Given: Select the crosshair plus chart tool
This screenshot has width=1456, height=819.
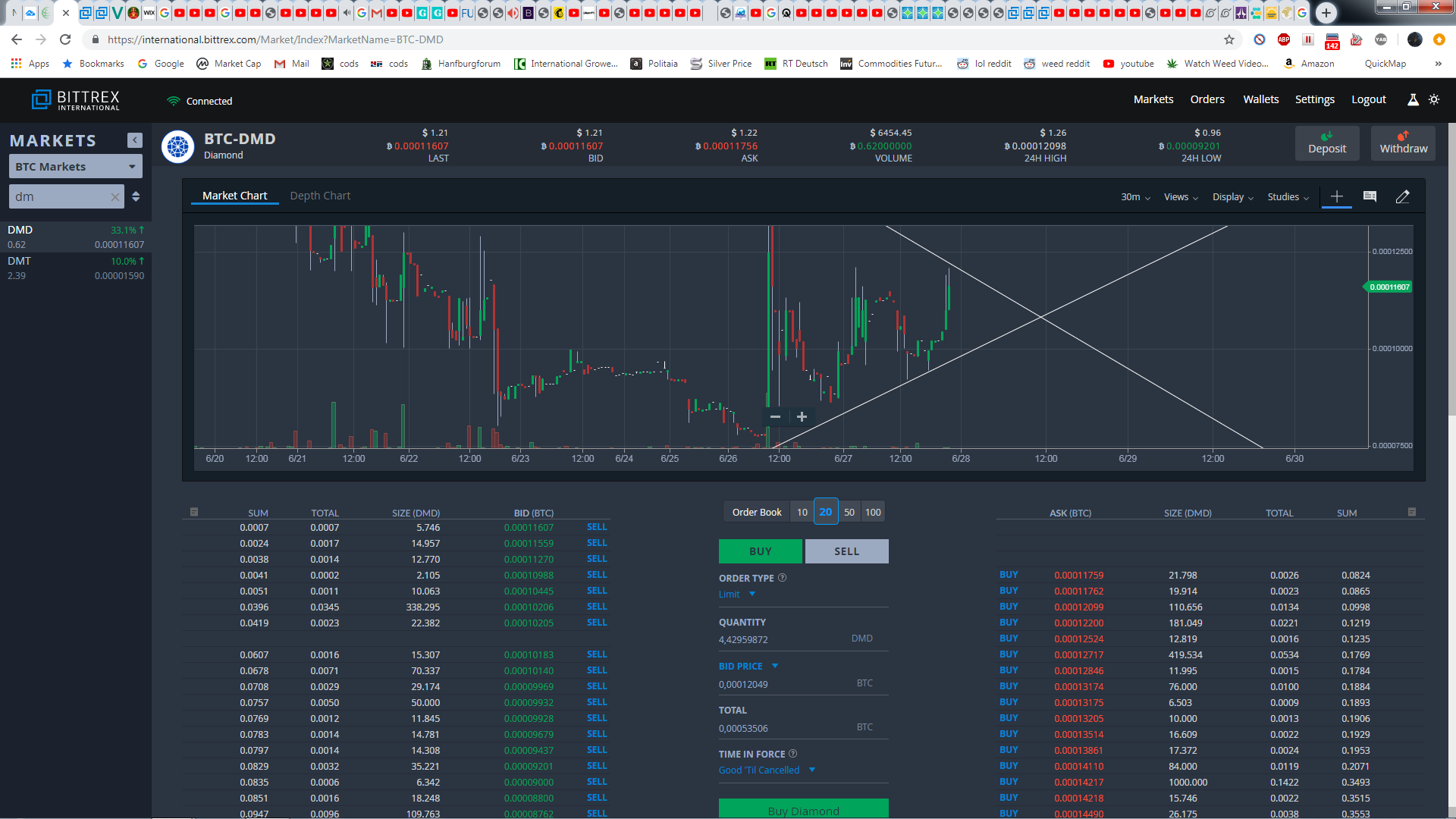Looking at the screenshot, I should click(x=1337, y=196).
